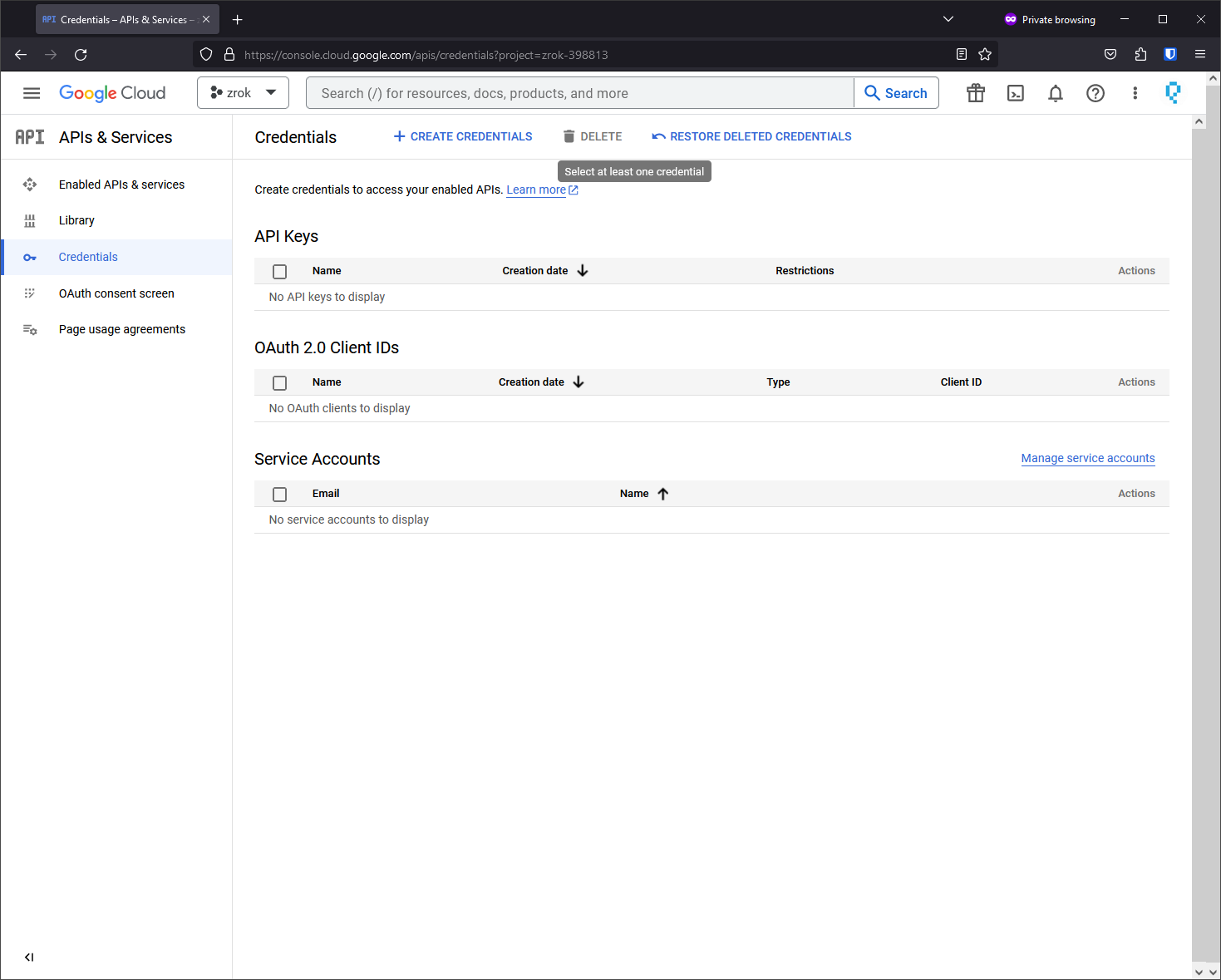
Task: Open OAuth consent screen in sidebar
Action: (x=116, y=293)
